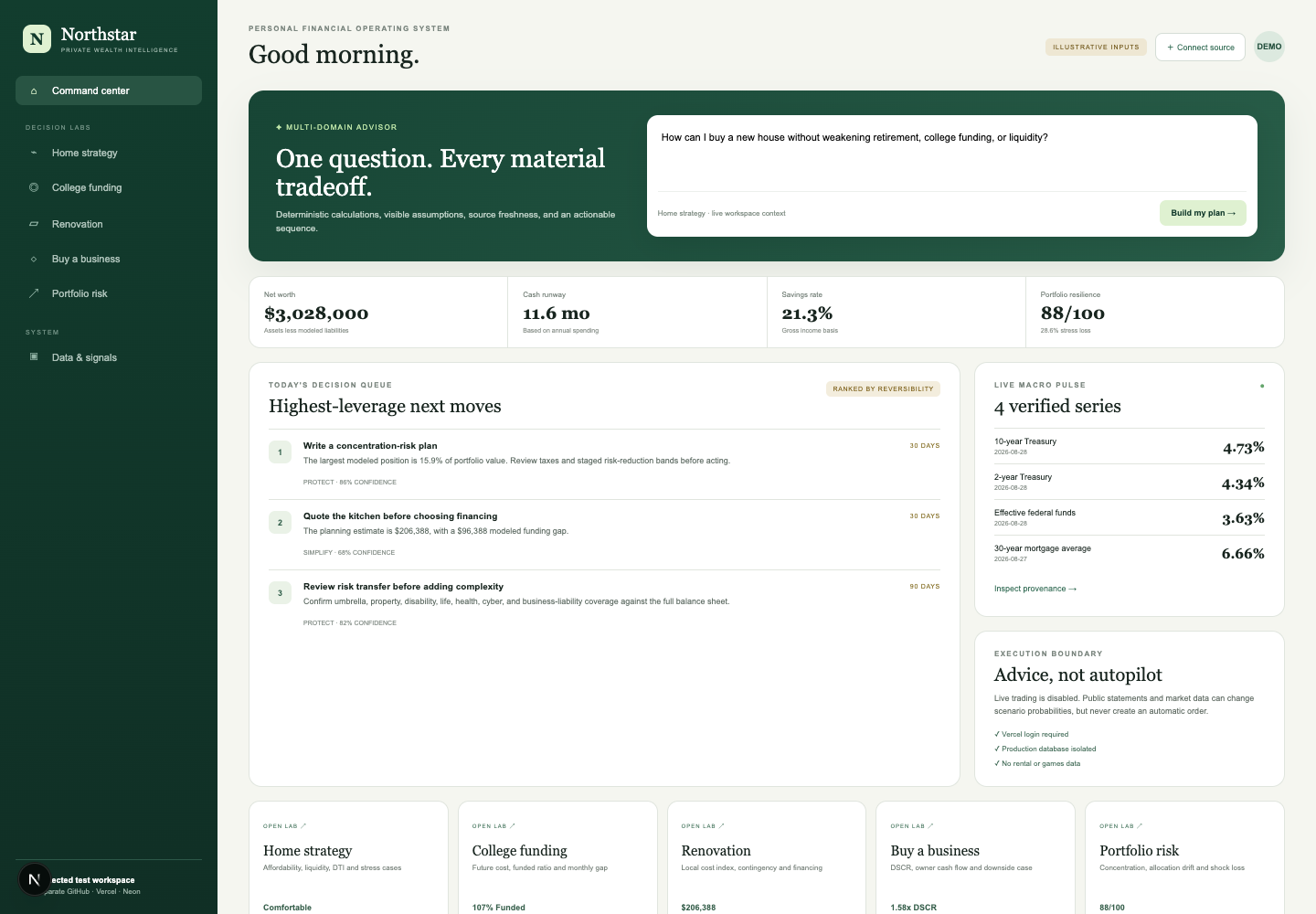Open the Portfolio risk lab card

coord(1184,857)
